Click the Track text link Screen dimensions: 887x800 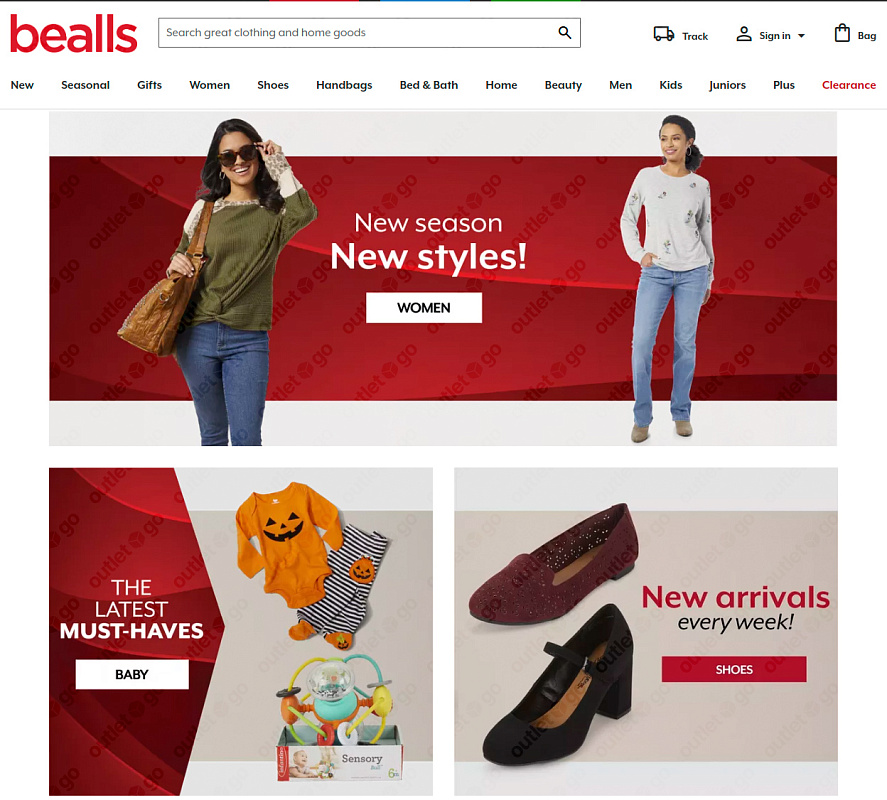pyautogui.click(x=695, y=36)
